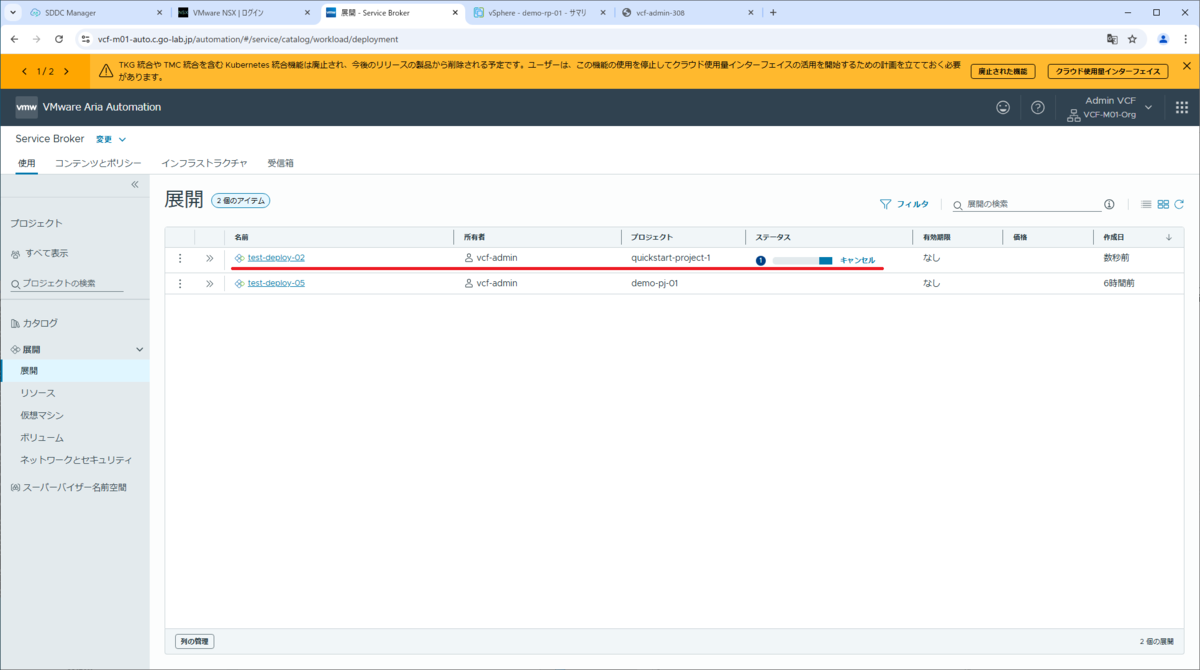Open the apps grid switcher icon
Viewport: 1200px width, 670px height.
point(1181,107)
